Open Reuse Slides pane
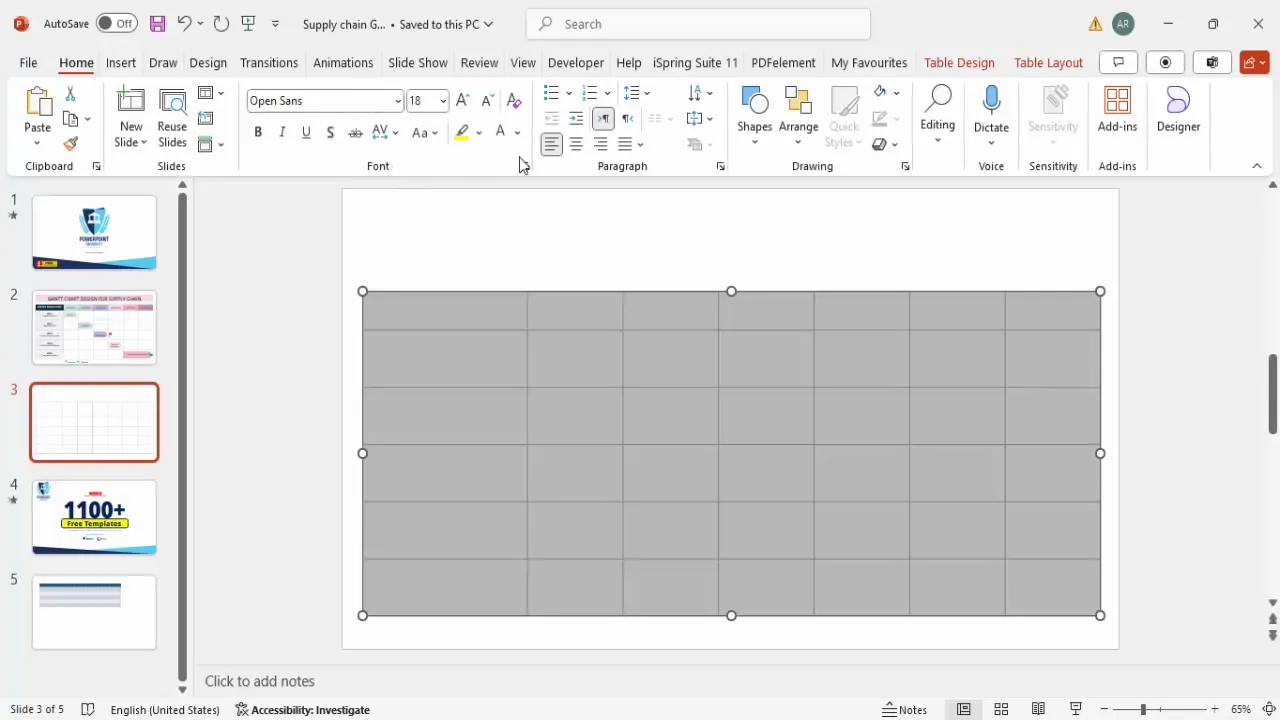 coord(172,118)
